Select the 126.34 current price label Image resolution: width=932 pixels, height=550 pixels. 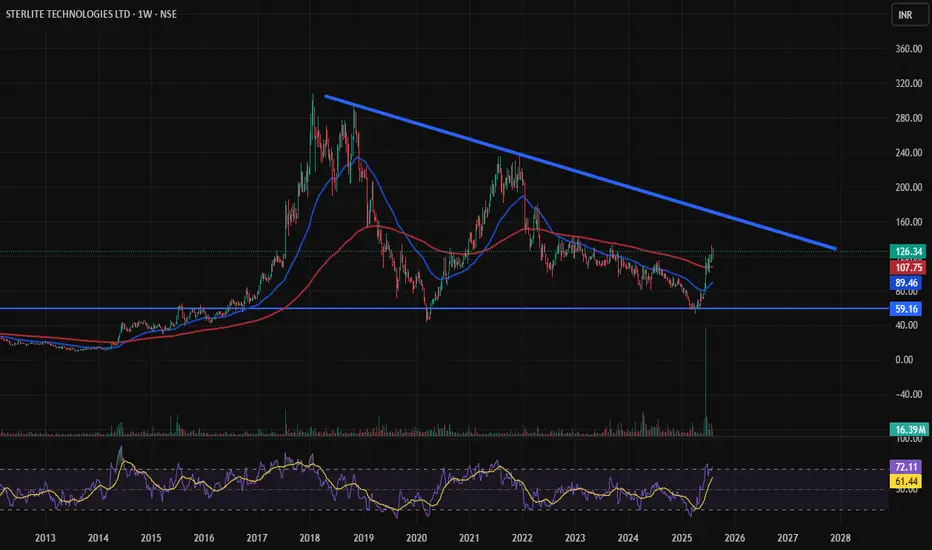point(908,252)
